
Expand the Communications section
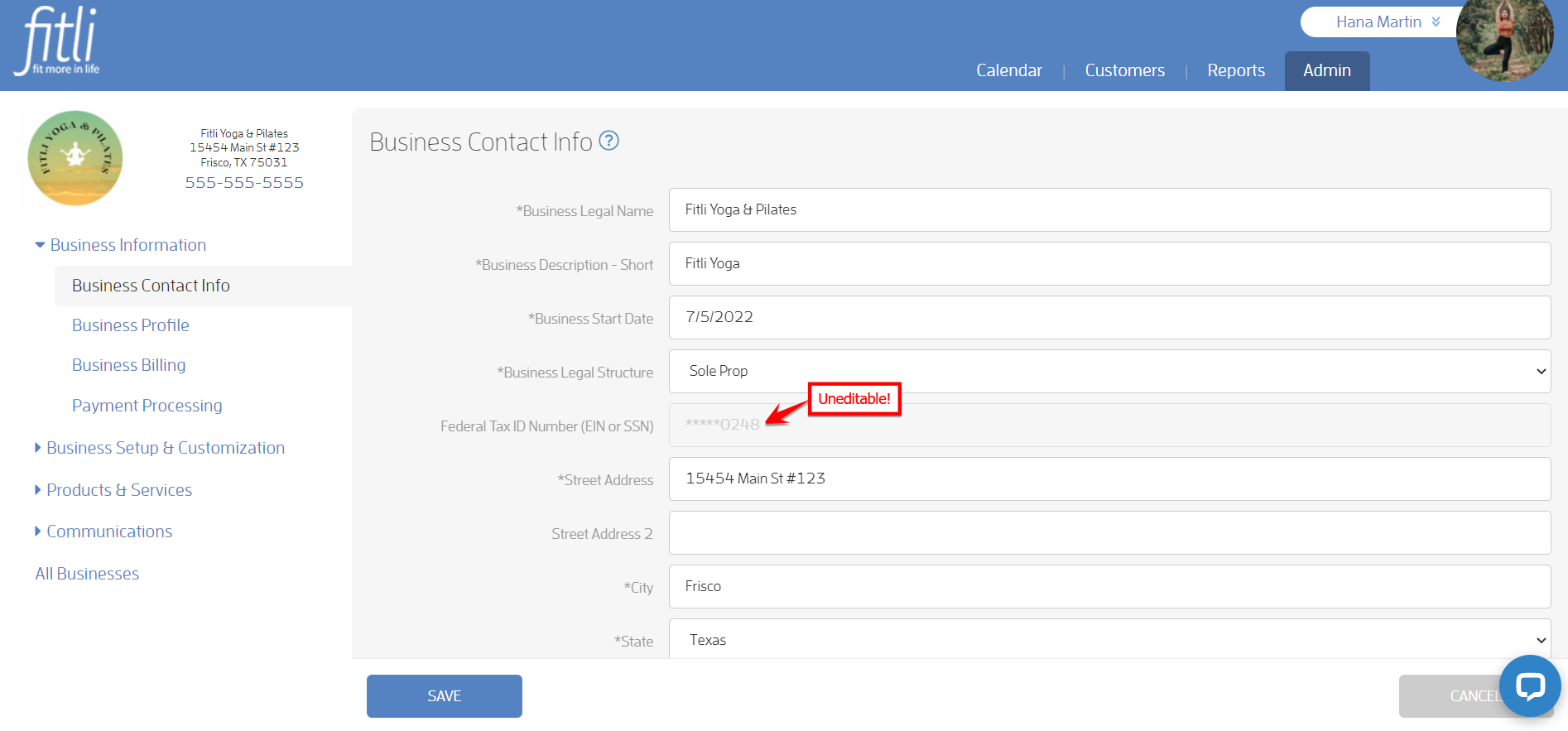103,531
